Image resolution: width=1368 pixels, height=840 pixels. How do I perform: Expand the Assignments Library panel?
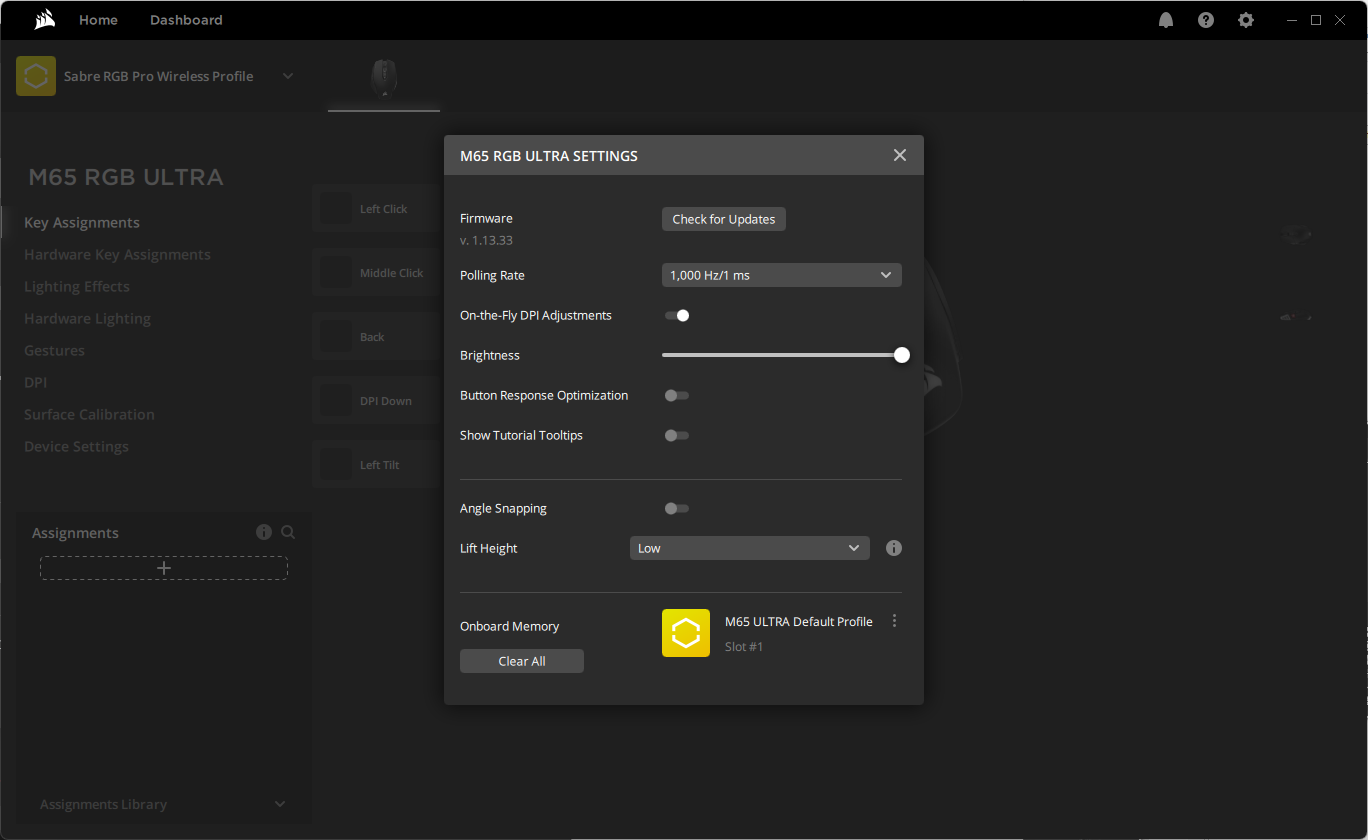point(280,804)
